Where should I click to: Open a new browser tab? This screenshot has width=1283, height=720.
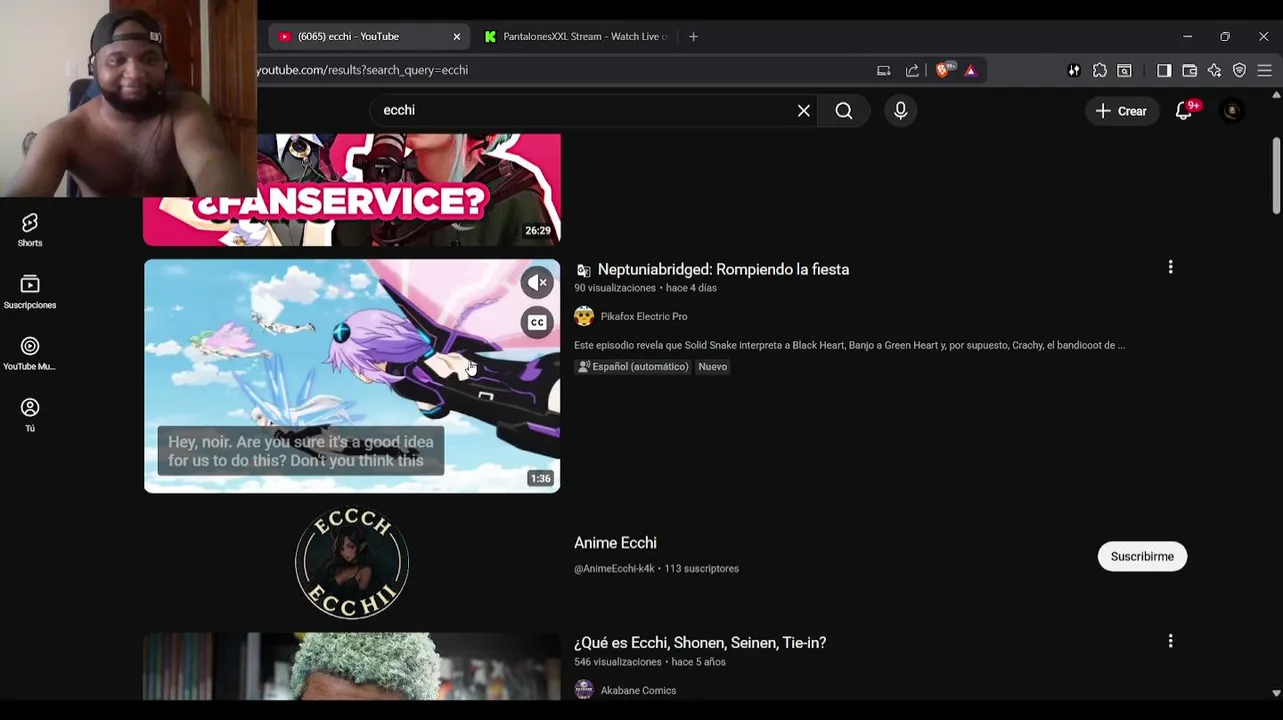tap(693, 36)
